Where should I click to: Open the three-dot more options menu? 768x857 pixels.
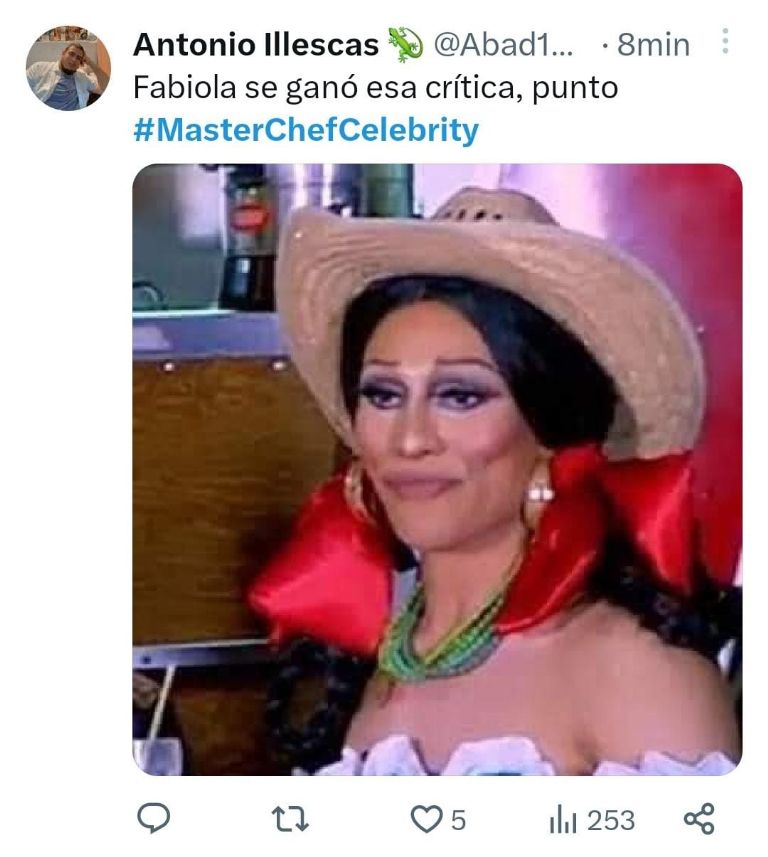[x=725, y=41]
